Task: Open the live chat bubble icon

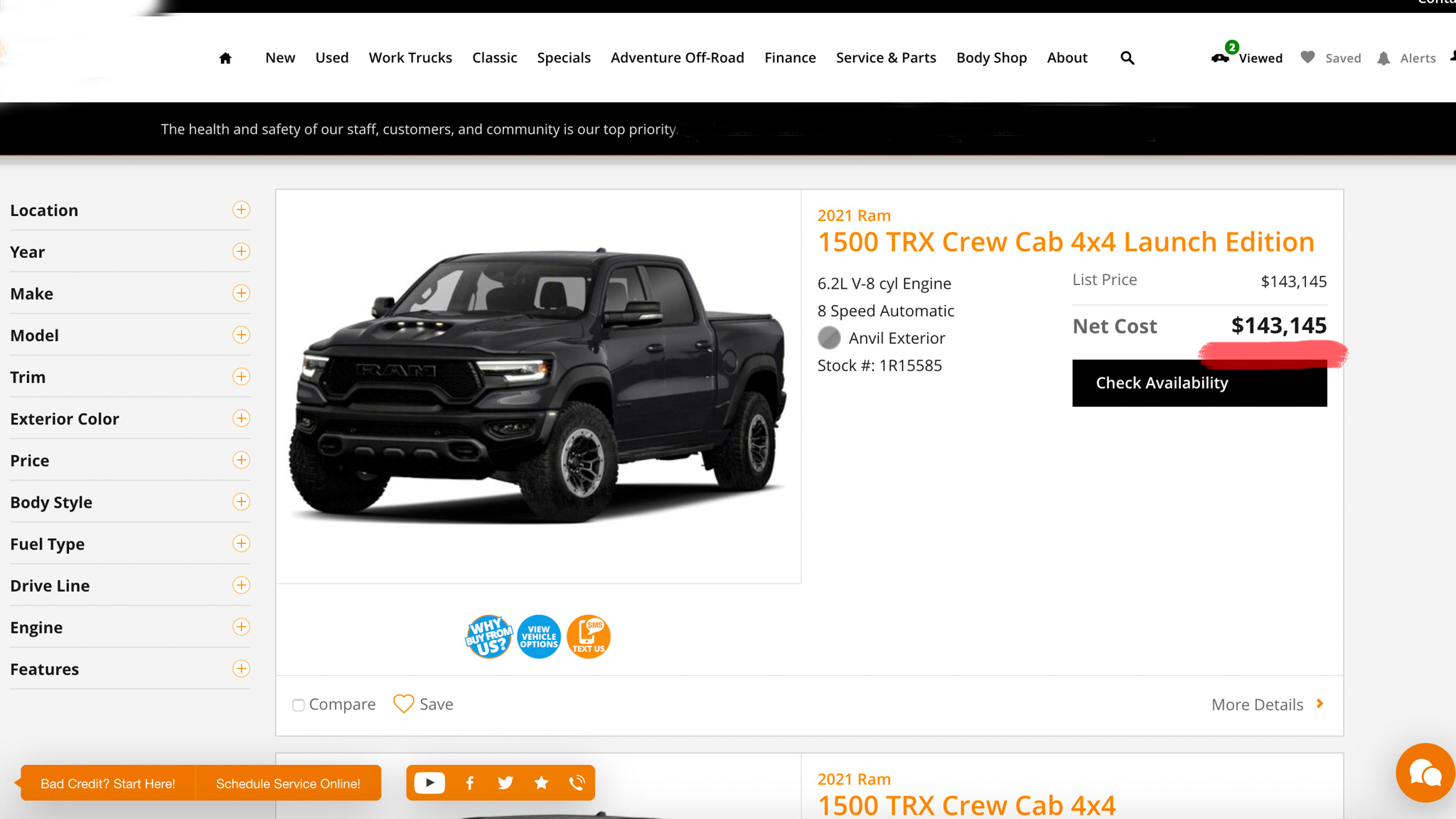Action: 1425,773
